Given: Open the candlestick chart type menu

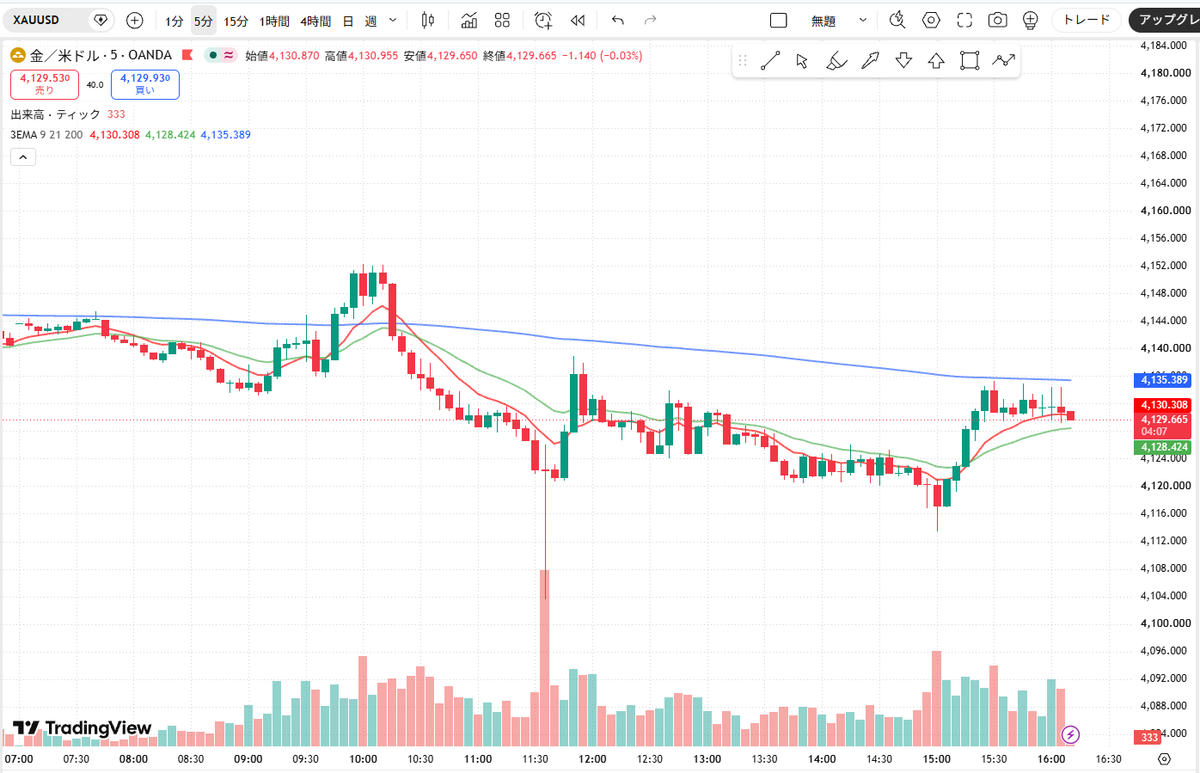Looking at the screenshot, I should 428,20.
